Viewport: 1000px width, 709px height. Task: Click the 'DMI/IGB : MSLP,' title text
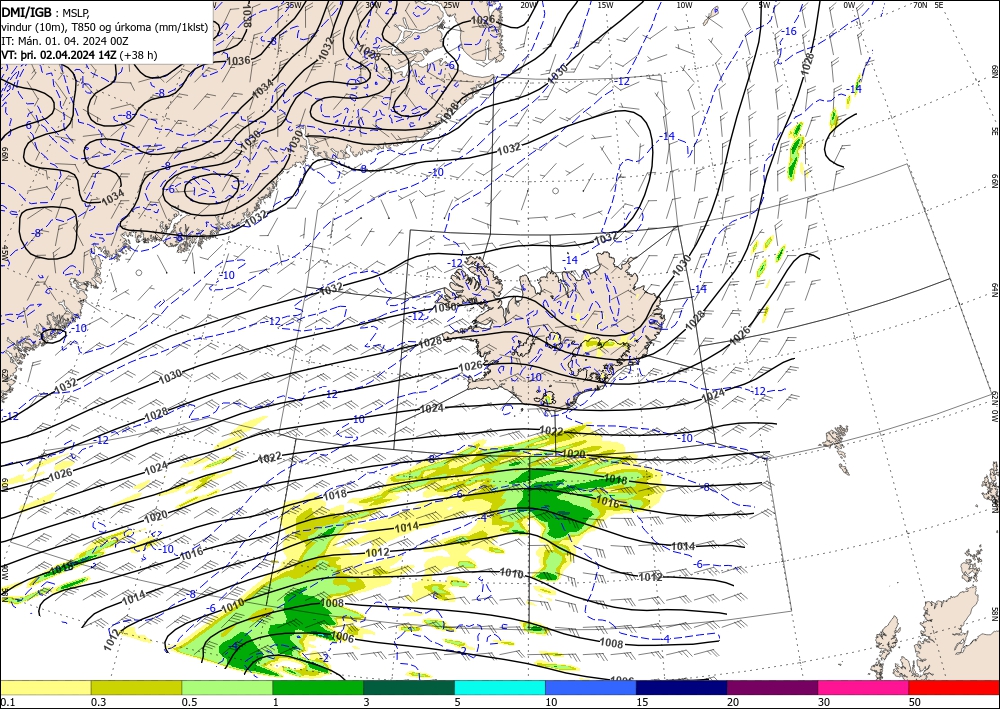point(45,11)
